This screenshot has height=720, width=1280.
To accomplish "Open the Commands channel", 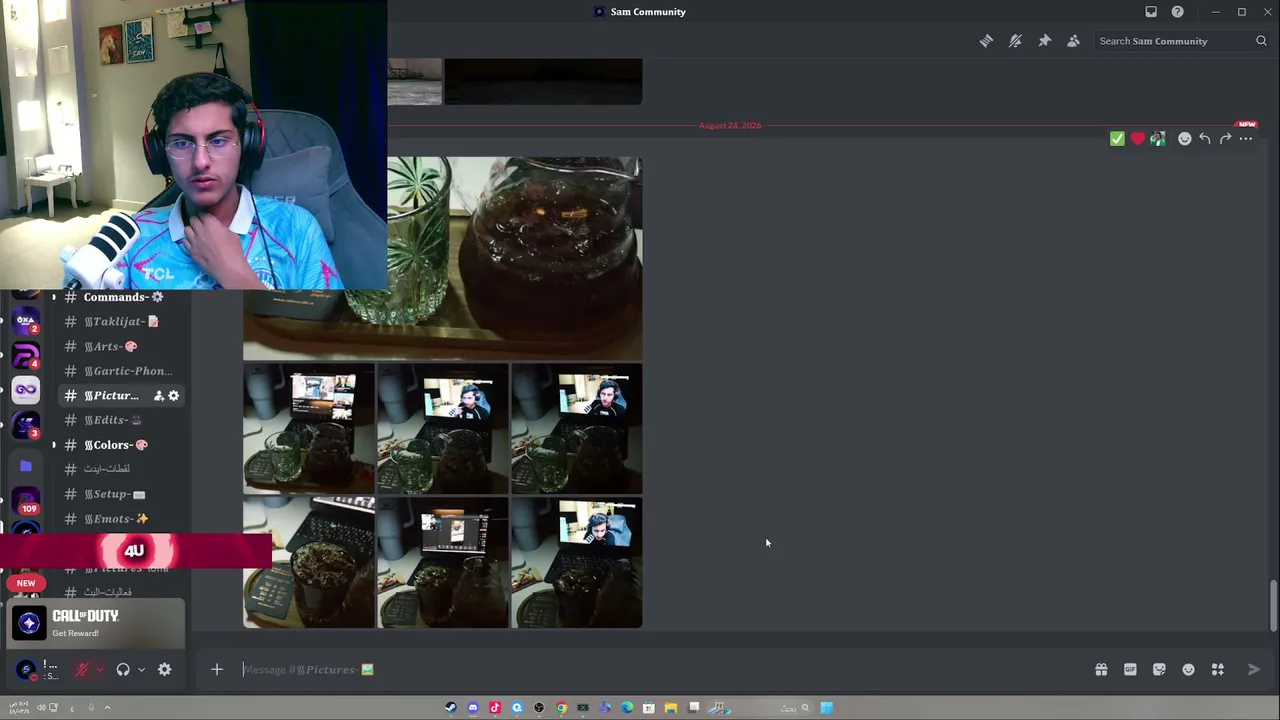I will tap(122, 297).
